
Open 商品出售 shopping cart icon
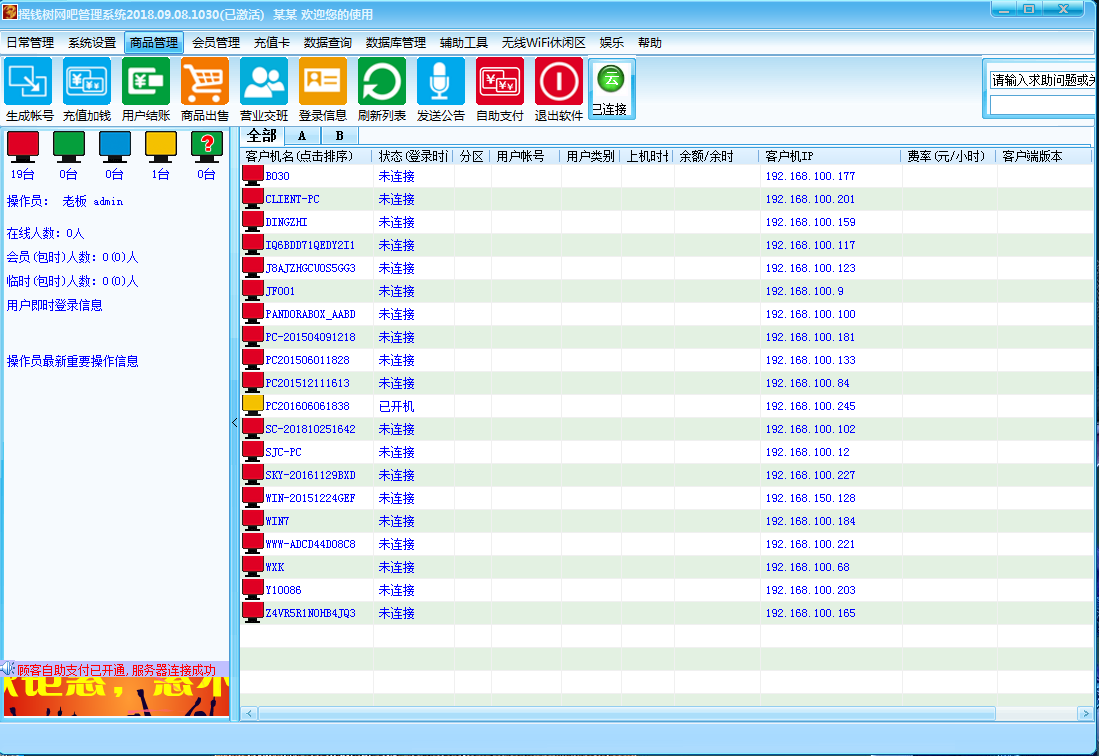[205, 82]
